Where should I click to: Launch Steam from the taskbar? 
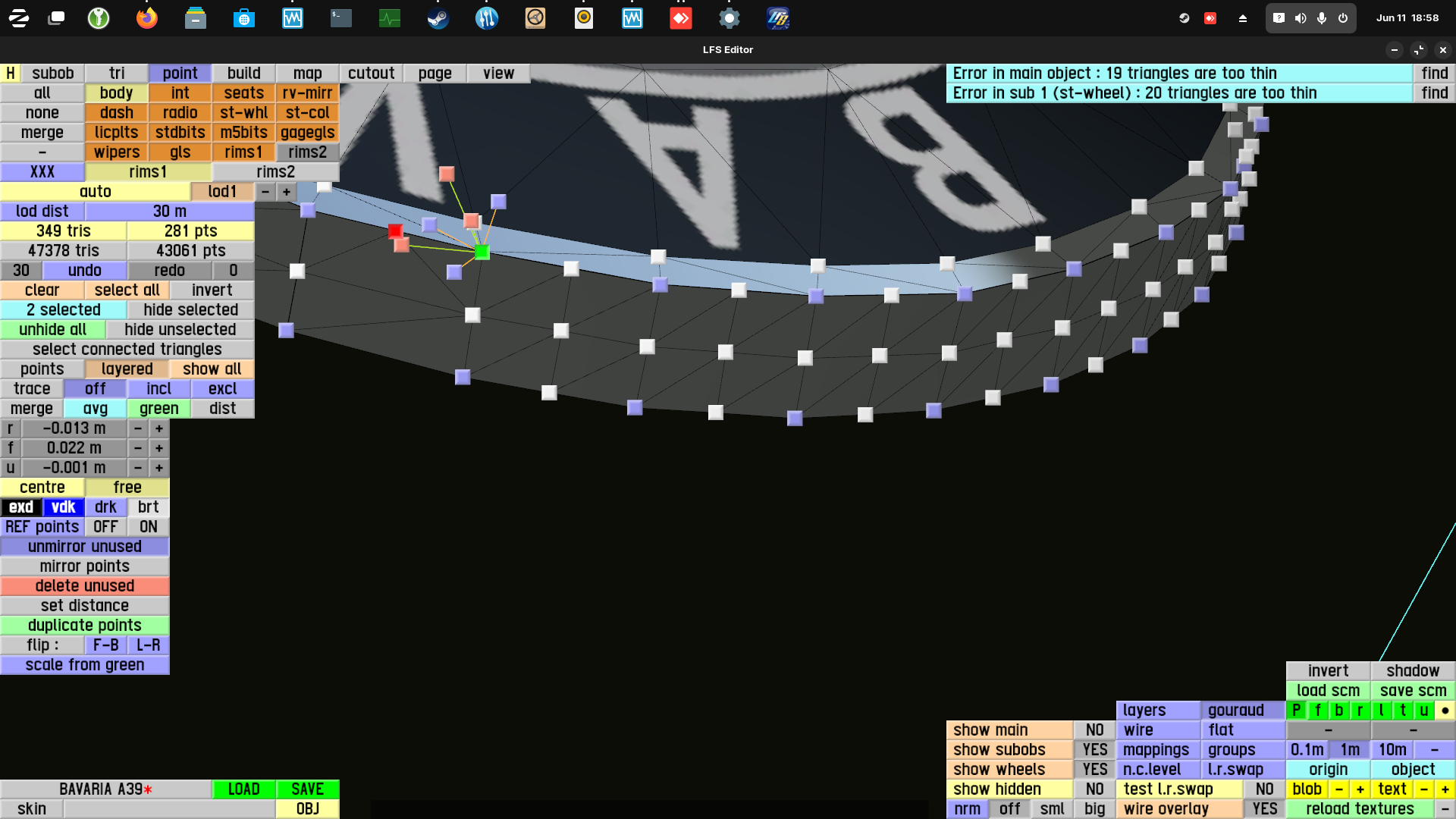pyautogui.click(x=438, y=18)
